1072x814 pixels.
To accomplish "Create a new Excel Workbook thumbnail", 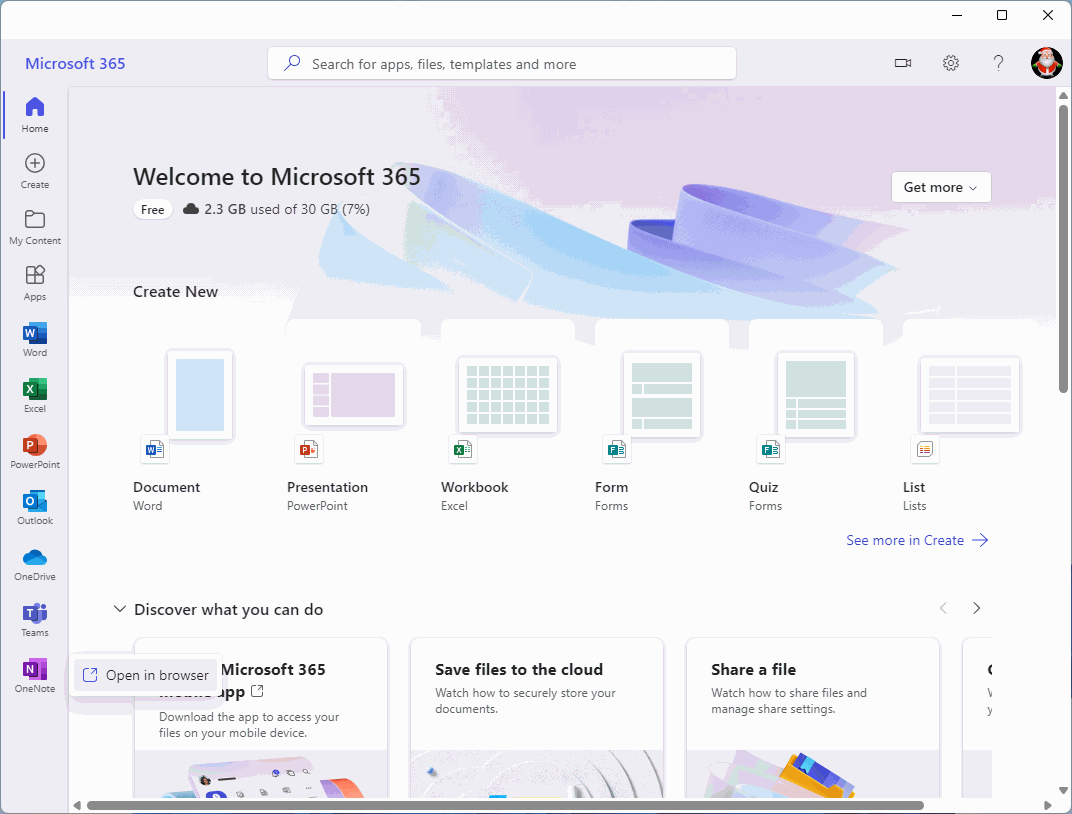I will tap(507, 395).
